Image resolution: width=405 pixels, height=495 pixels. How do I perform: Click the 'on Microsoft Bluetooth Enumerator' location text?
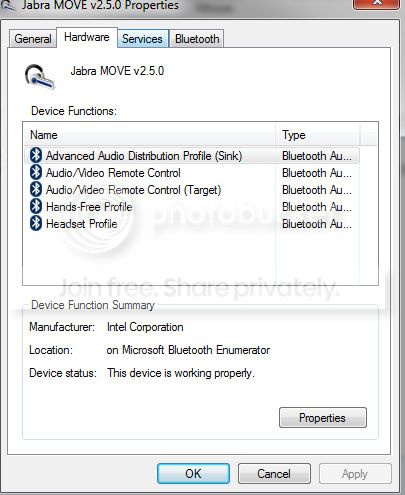tap(188, 350)
